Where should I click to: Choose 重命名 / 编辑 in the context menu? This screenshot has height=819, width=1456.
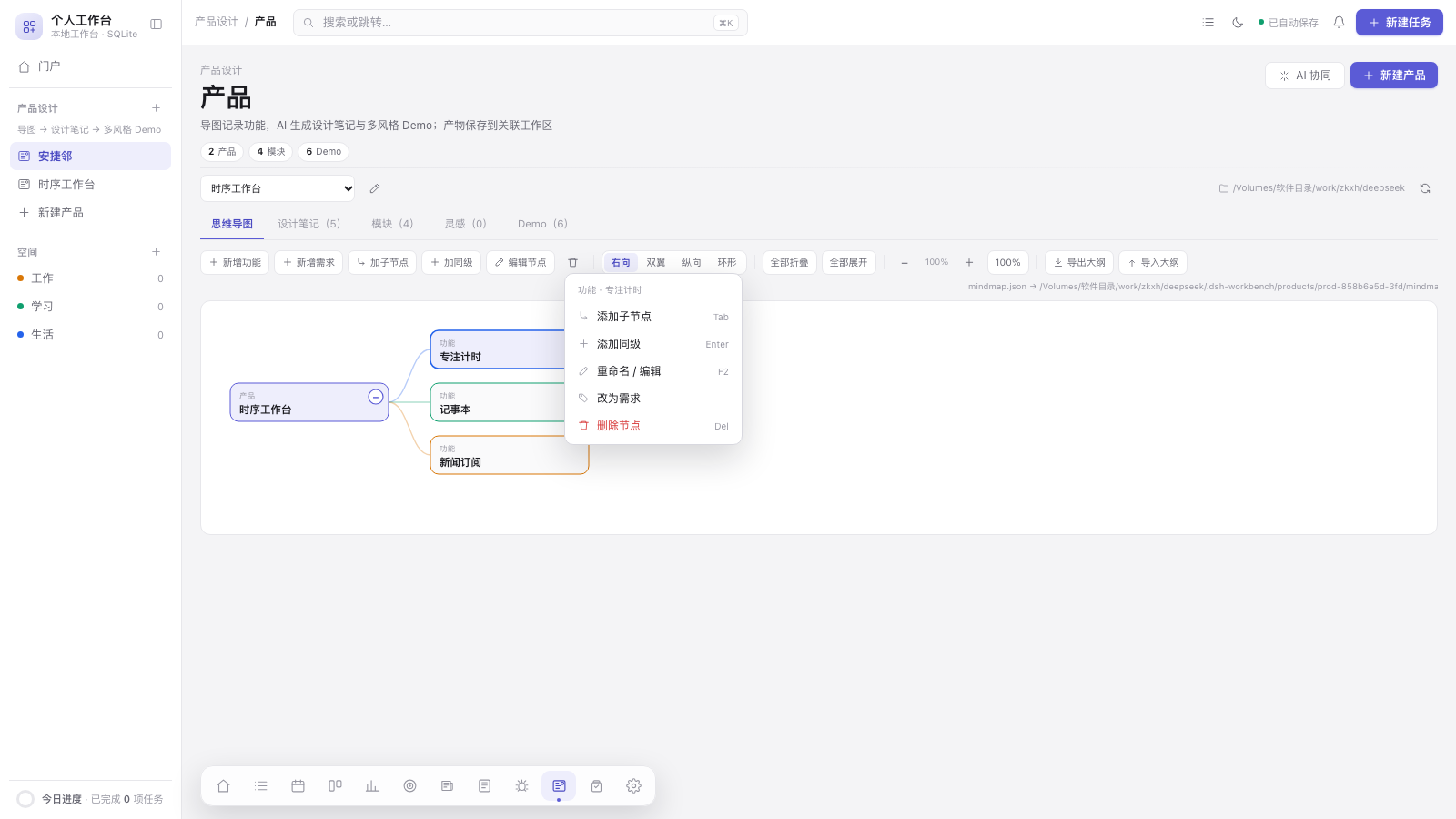pos(653,371)
